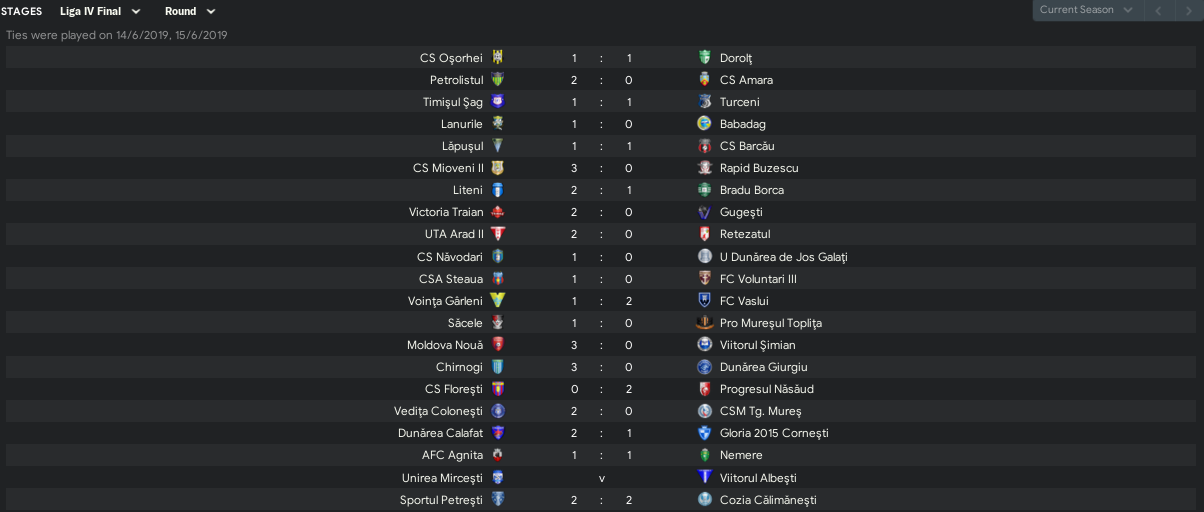Click the UTA Arad II club badge
Viewport: 1204px width, 512px height.
point(497,234)
